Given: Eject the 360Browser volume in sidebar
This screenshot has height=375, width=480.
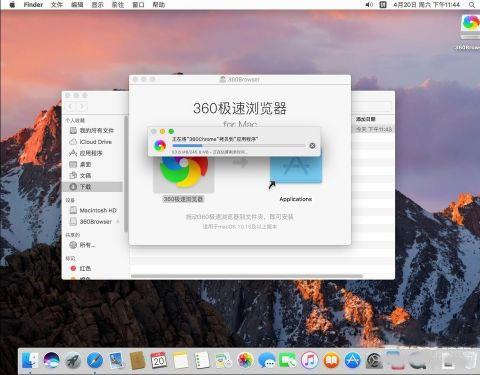Looking at the screenshot, I should click(x=118, y=221).
